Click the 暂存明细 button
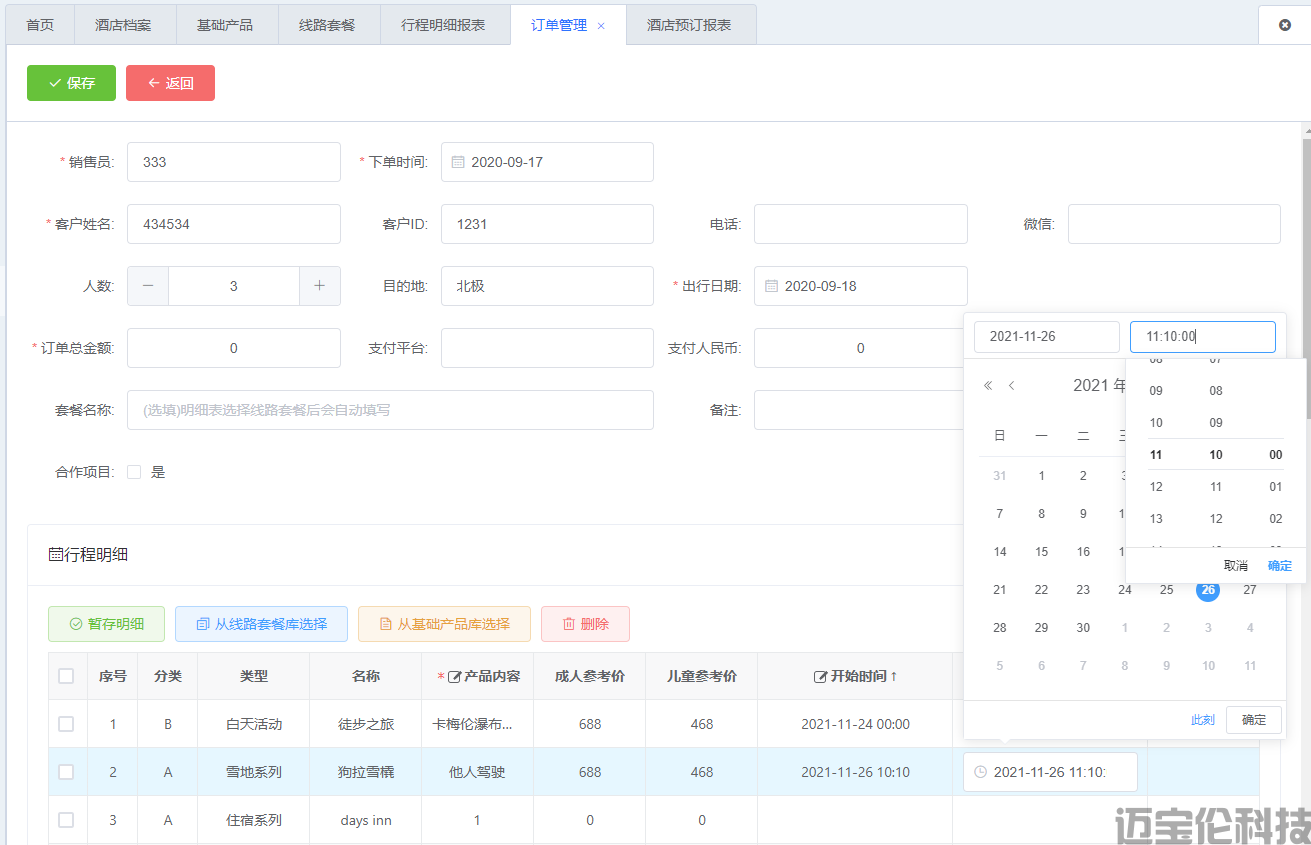This screenshot has height=845, width=1311. click(106, 624)
